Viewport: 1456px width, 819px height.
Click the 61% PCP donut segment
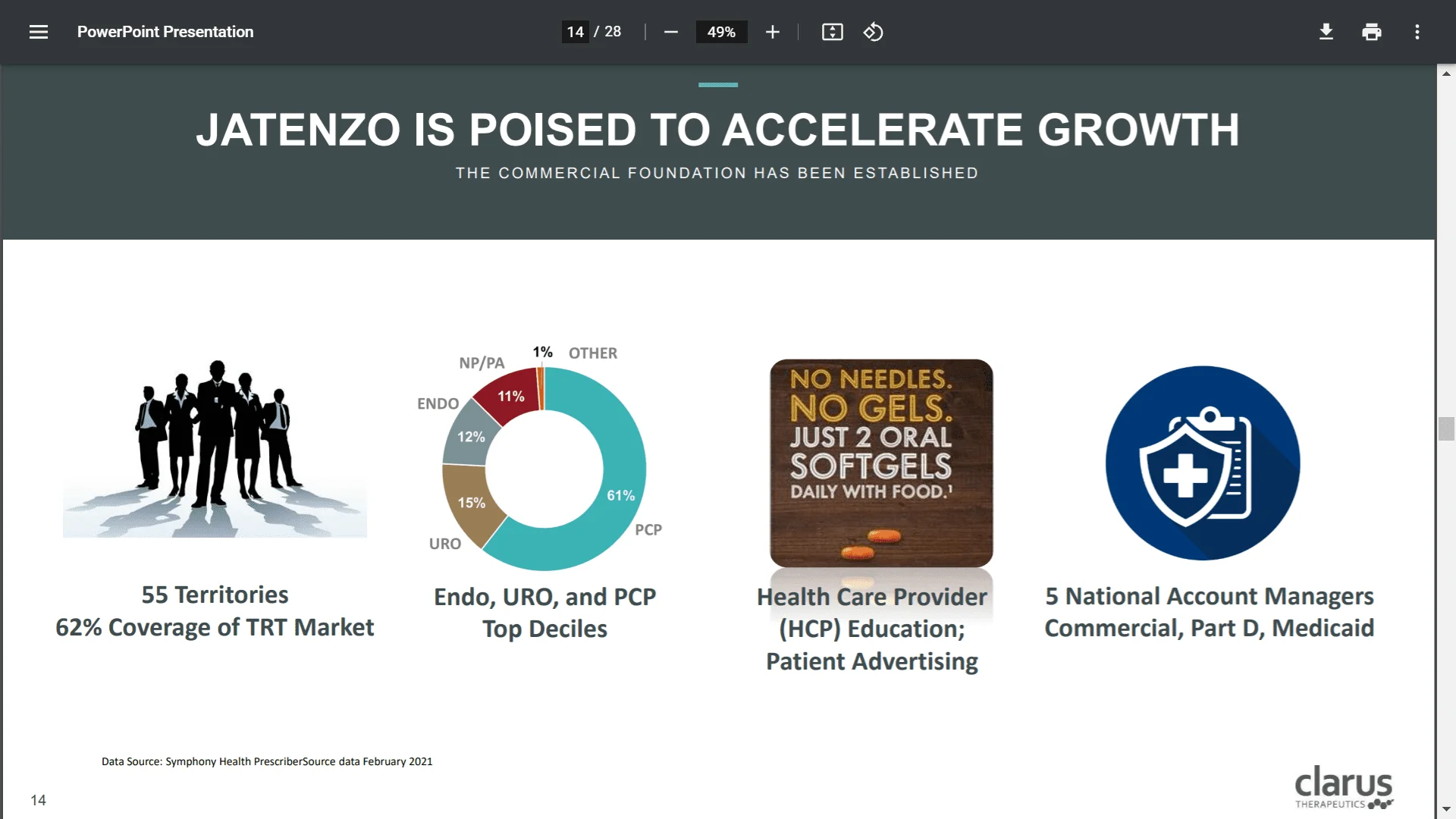(x=621, y=485)
